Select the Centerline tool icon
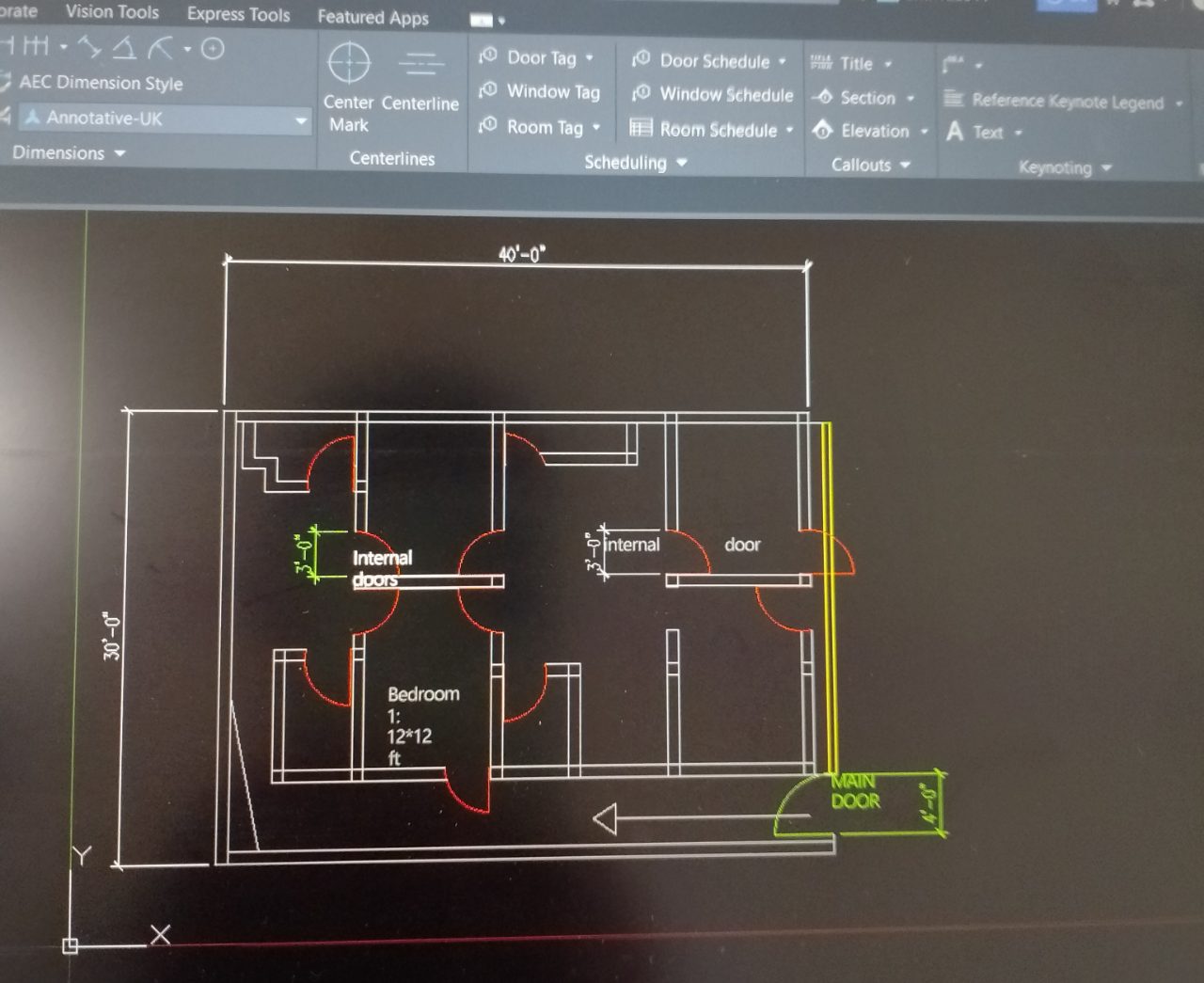The width and height of the screenshot is (1204, 983). click(x=420, y=65)
